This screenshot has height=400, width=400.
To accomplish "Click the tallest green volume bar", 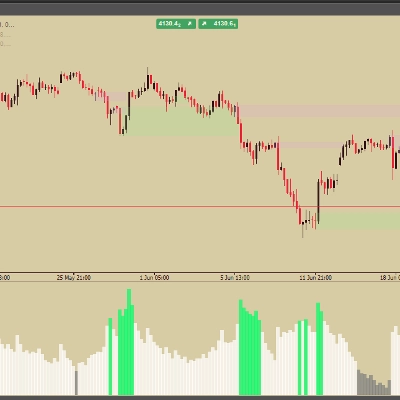I will click(129, 342).
